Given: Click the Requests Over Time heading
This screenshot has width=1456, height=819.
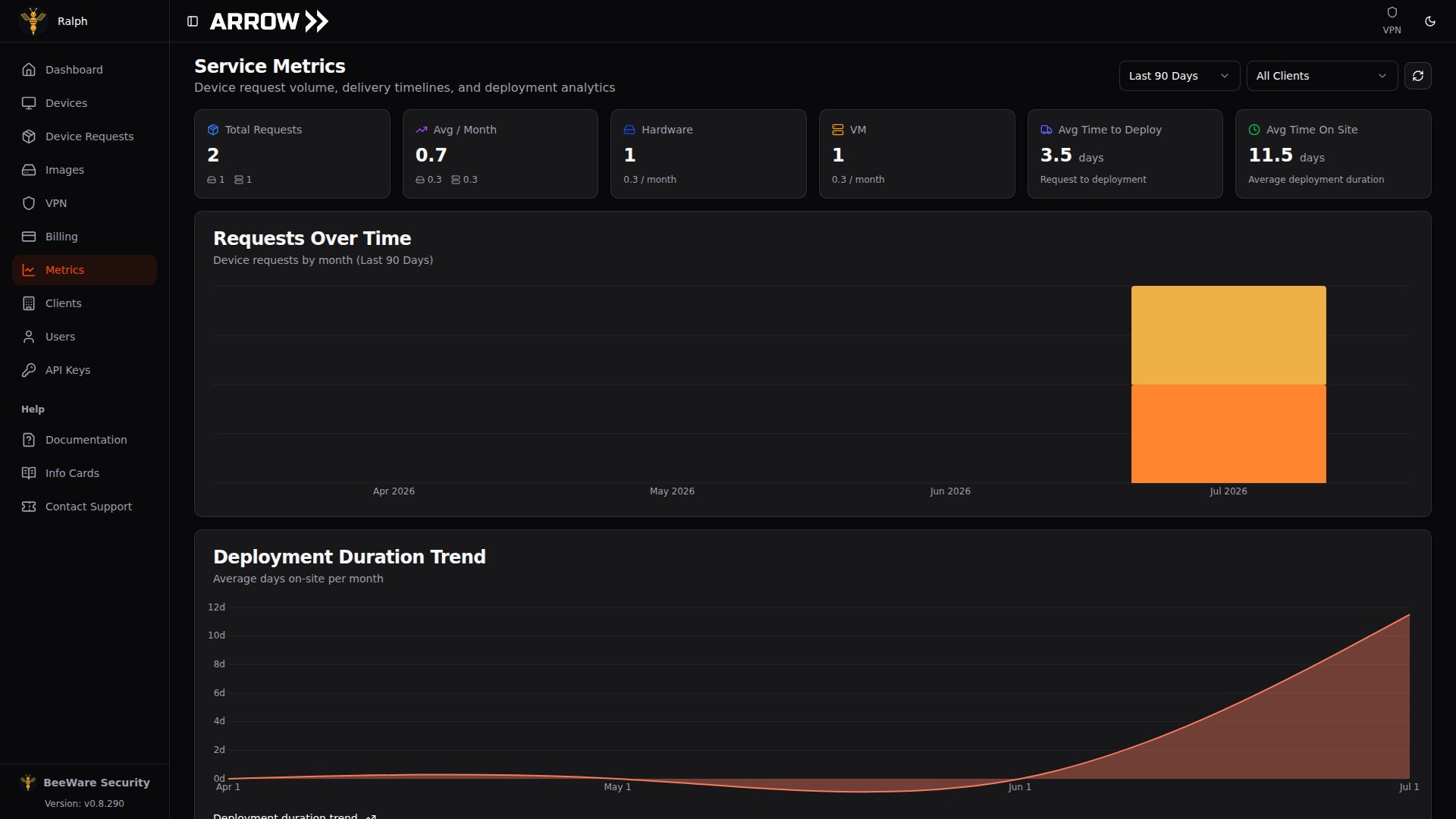Looking at the screenshot, I should pyautogui.click(x=312, y=238).
